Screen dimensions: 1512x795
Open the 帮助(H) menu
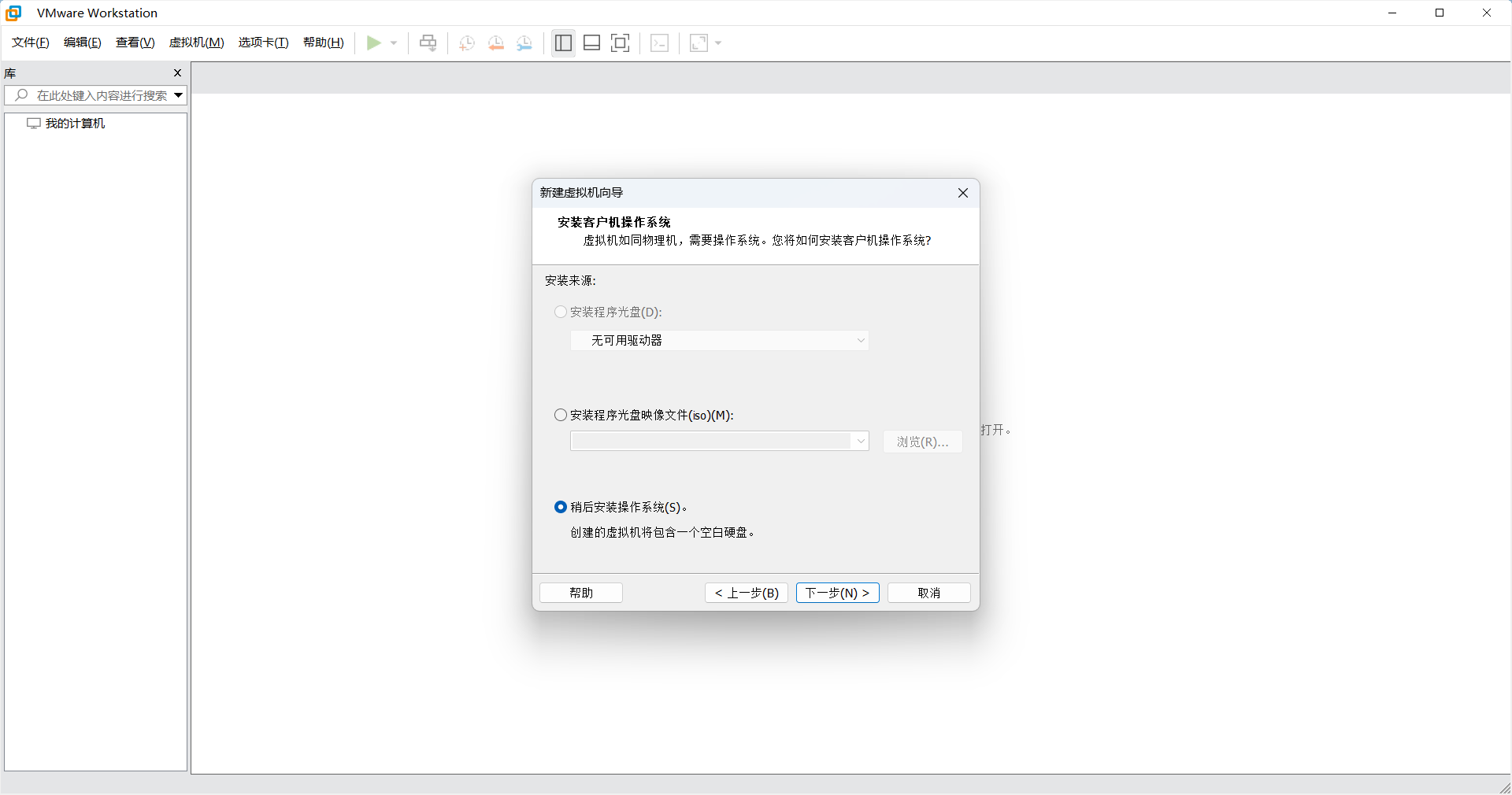tap(324, 43)
